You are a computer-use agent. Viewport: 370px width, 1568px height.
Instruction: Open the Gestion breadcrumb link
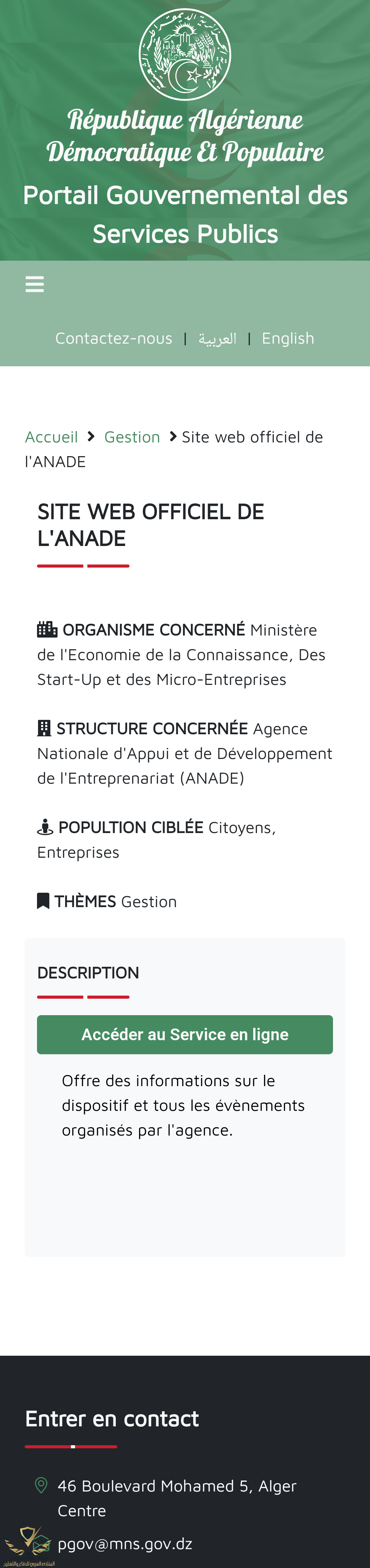pyautogui.click(x=132, y=437)
